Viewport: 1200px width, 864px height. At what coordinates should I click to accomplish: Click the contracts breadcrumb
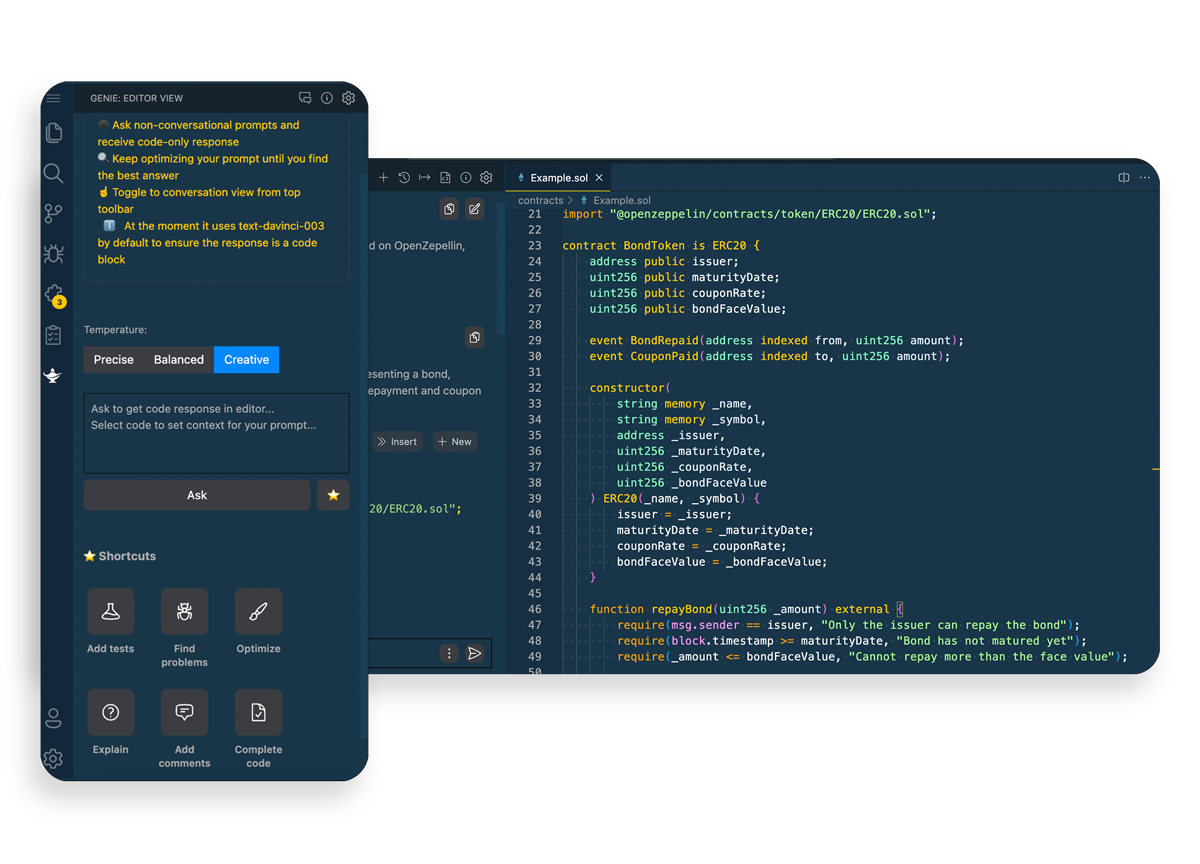click(x=542, y=200)
